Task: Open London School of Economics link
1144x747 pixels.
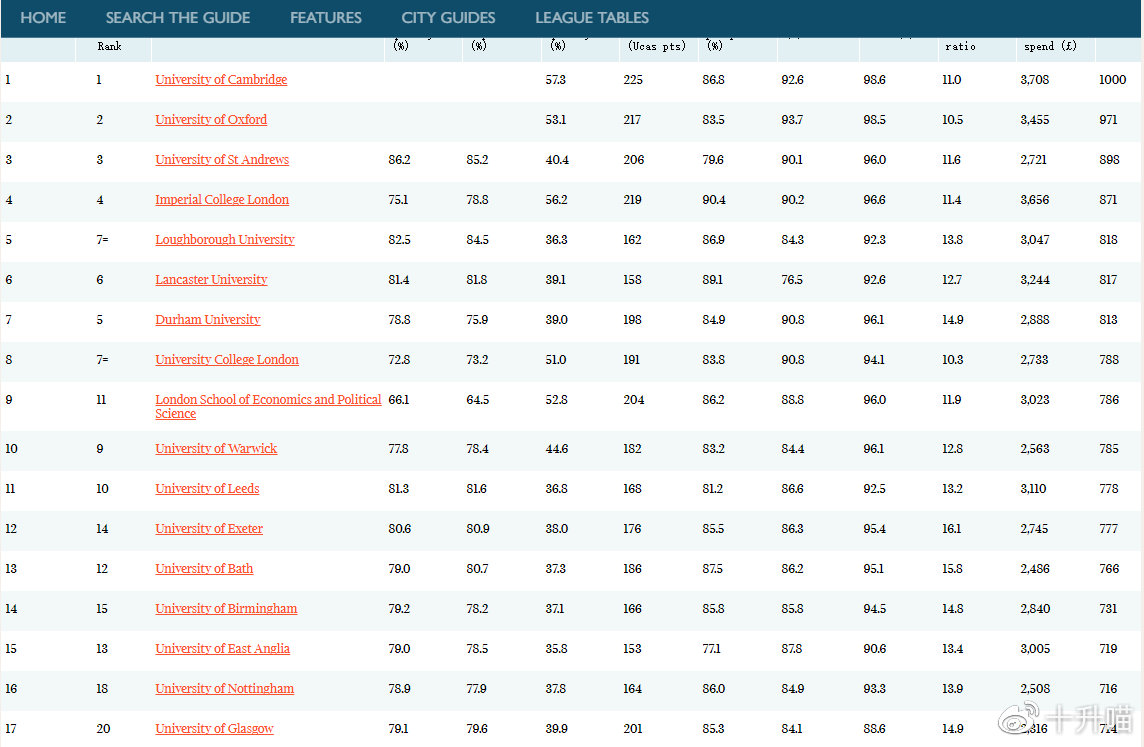Action: click(268, 406)
